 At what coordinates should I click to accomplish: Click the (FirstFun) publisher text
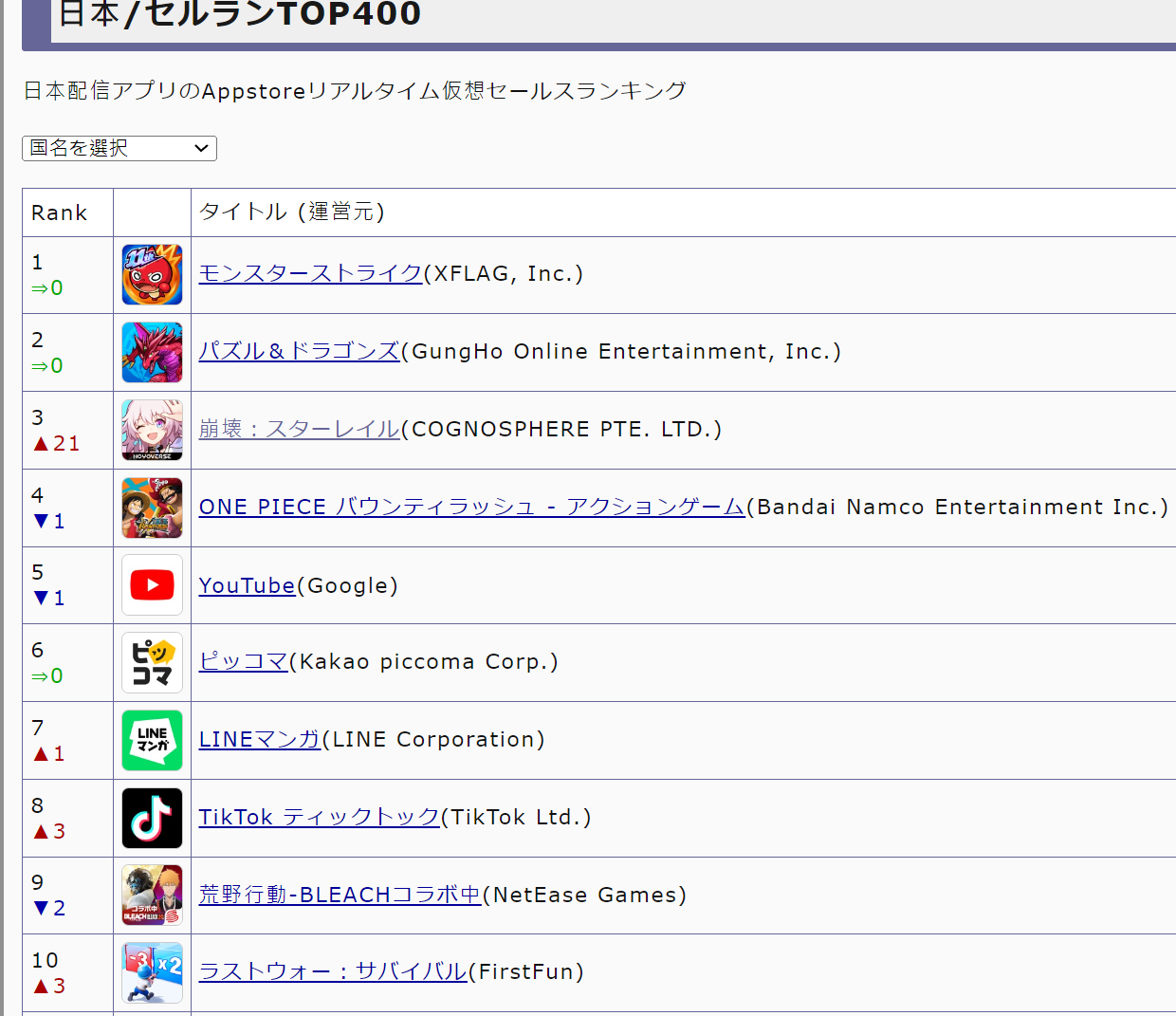tap(526, 971)
